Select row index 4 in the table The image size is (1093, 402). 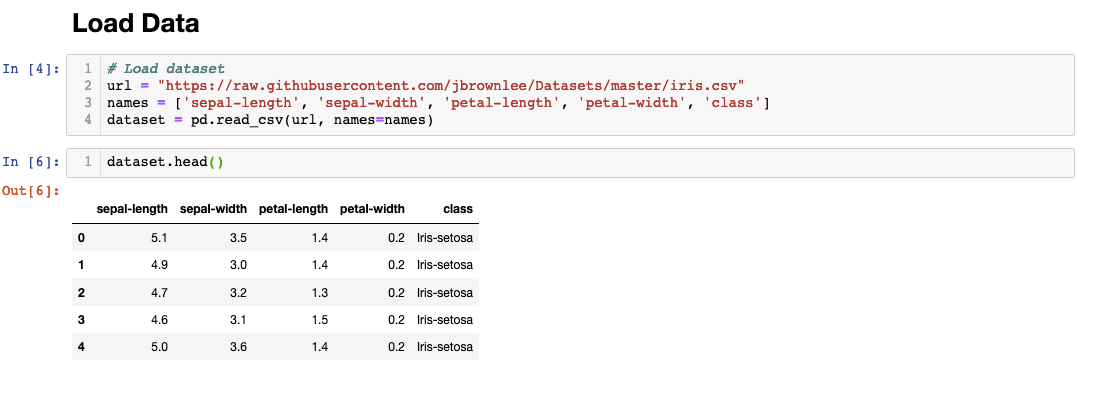click(81, 347)
